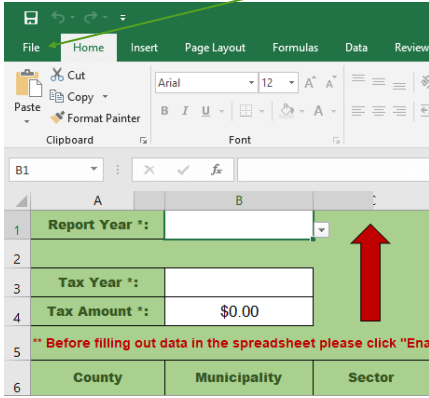Open the File tab

[31, 47]
